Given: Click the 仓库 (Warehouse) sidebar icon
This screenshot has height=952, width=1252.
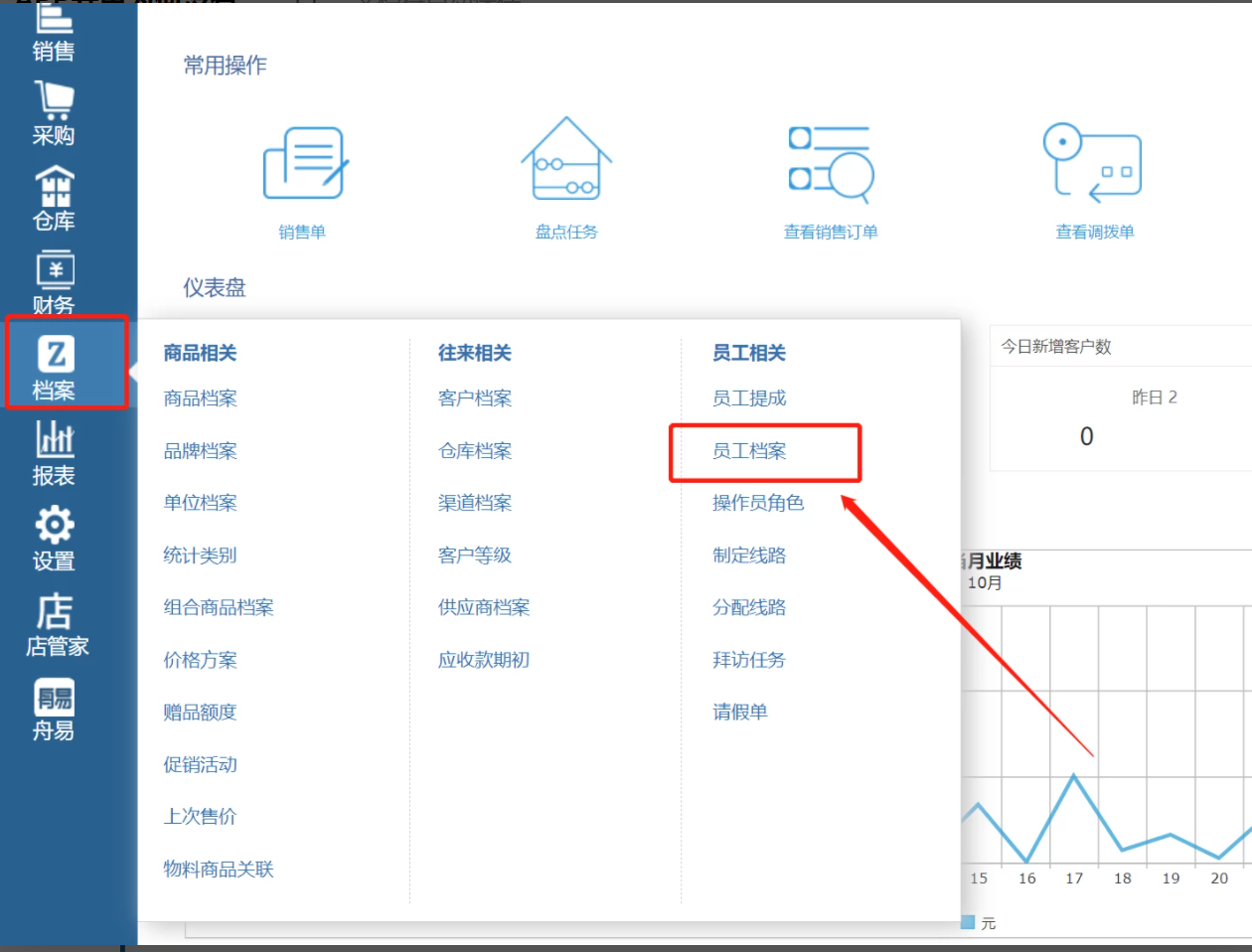Looking at the screenshot, I should click(54, 198).
